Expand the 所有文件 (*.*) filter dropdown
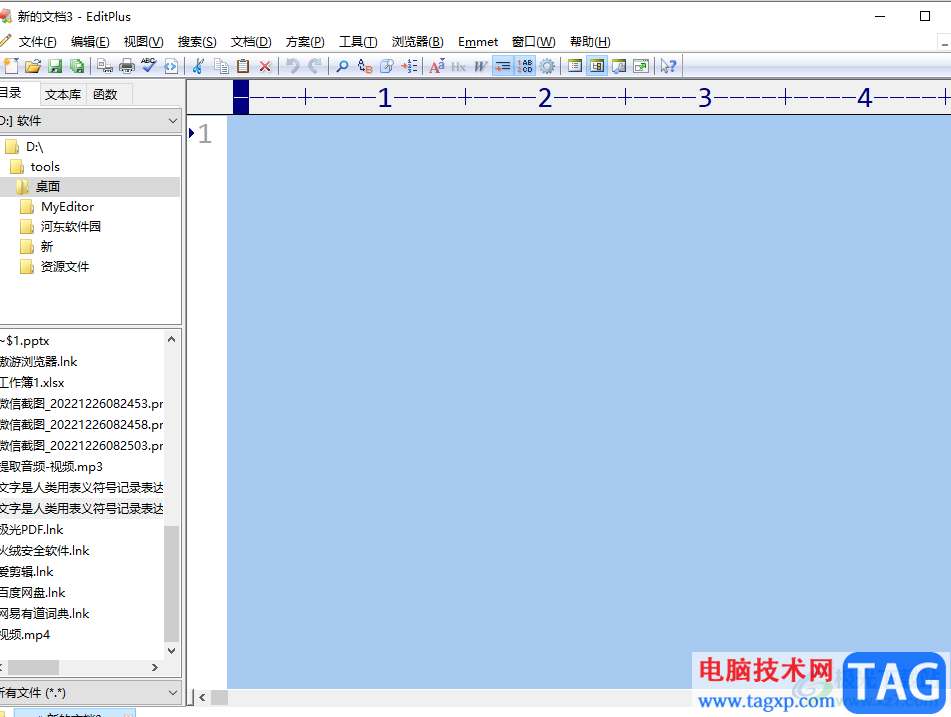Screen dimensions: 951x717 click(x=173, y=693)
